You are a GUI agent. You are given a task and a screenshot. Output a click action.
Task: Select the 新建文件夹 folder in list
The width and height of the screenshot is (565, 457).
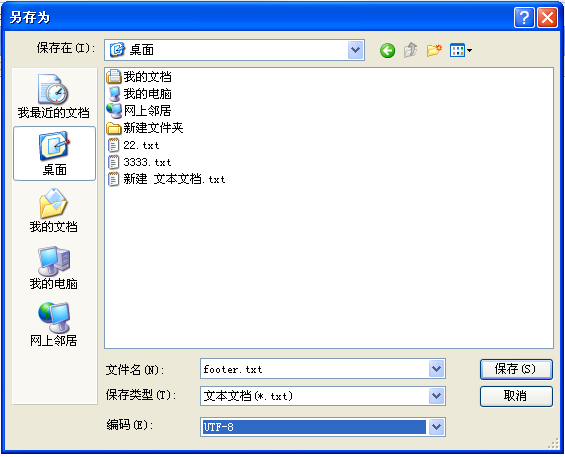[x=145, y=128]
